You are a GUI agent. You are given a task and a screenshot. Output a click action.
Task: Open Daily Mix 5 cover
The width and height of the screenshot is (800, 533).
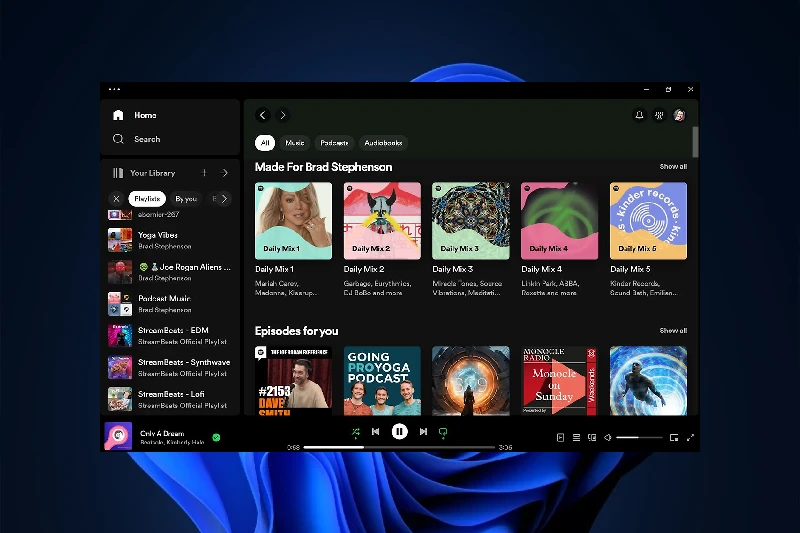pos(648,221)
